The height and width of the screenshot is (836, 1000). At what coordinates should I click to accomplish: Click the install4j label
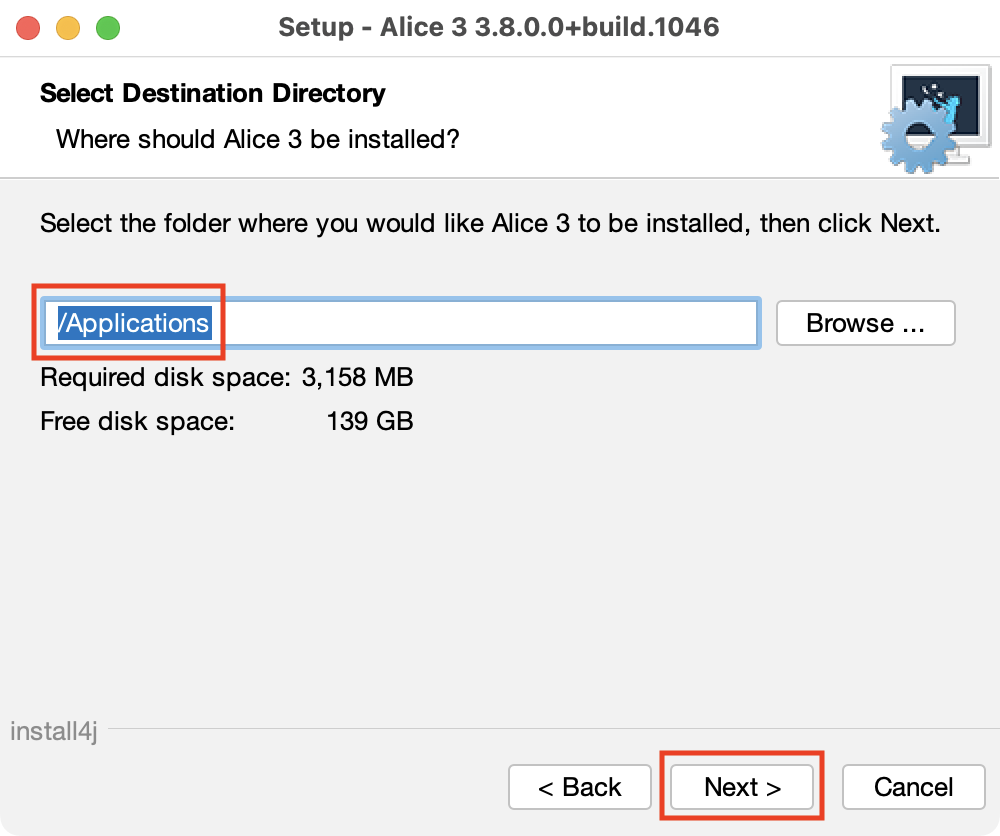(x=53, y=731)
